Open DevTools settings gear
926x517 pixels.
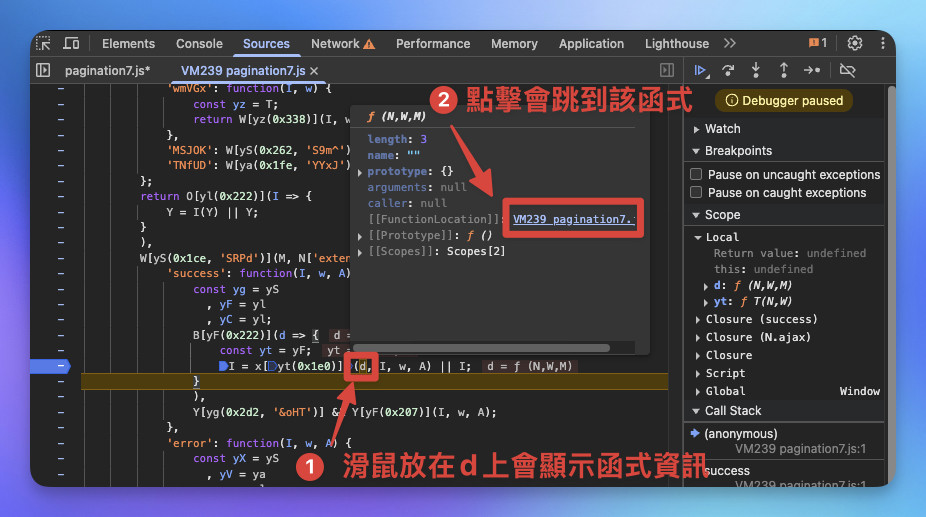tap(855, 43)
